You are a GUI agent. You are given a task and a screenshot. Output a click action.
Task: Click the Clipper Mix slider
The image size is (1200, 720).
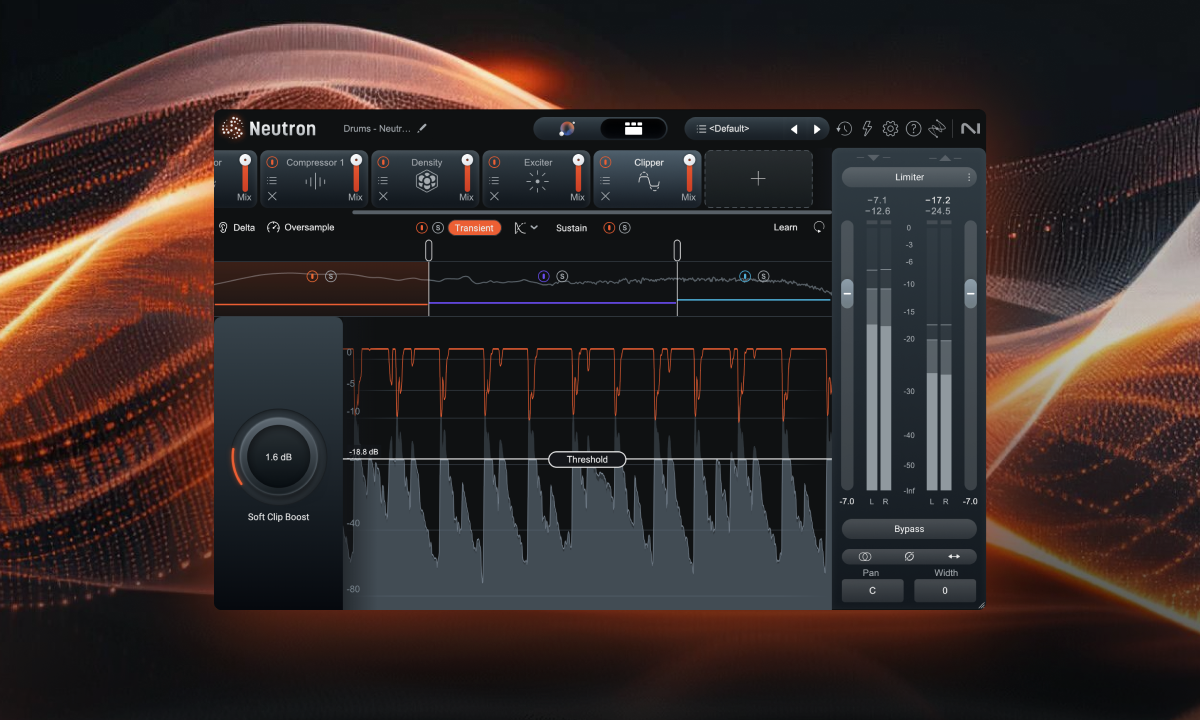coord(688,173)
